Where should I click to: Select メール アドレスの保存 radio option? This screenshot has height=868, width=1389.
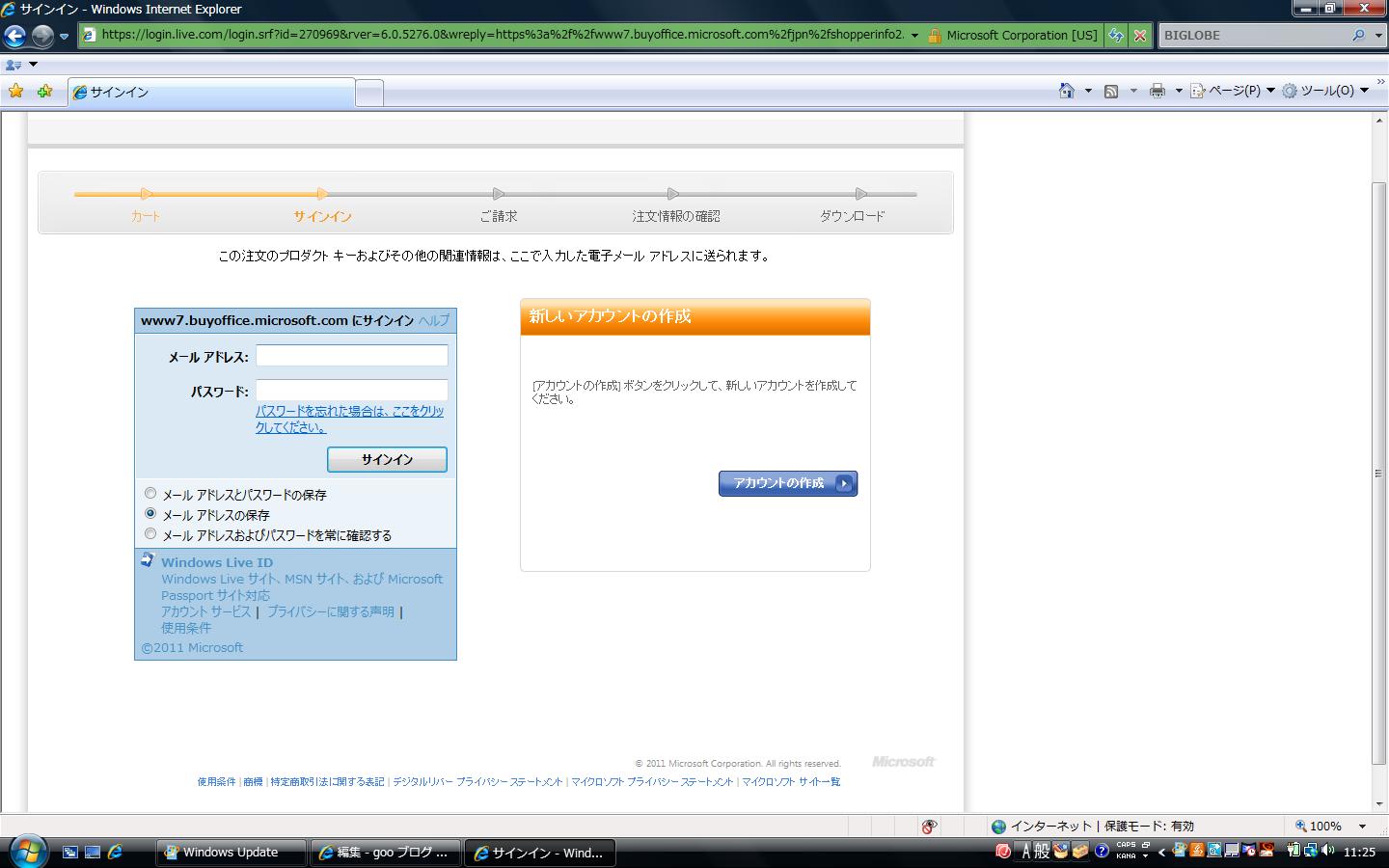tap(150, 514)
